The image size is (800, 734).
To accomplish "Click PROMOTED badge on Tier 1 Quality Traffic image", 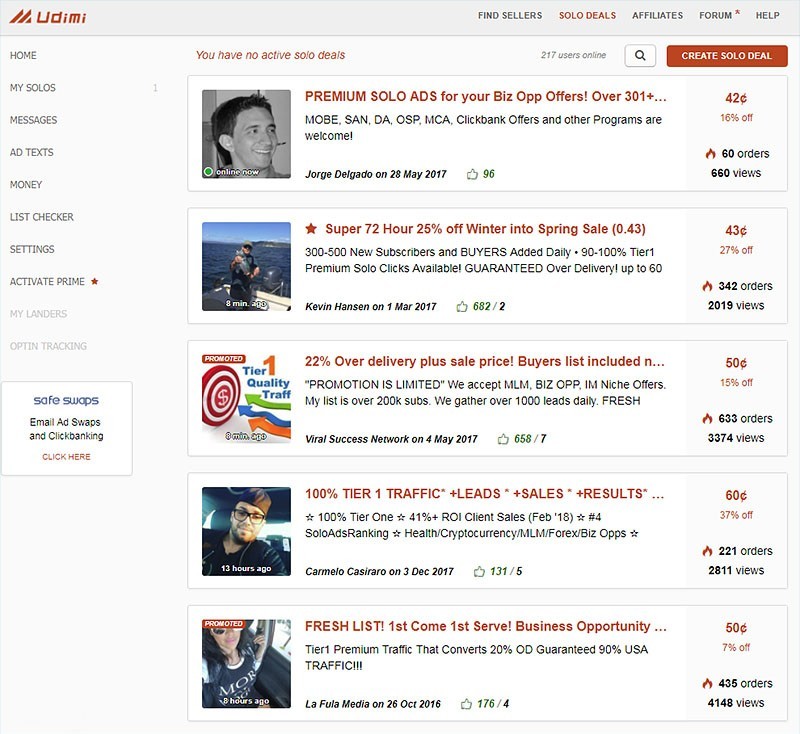I will [x=224, y=359].
